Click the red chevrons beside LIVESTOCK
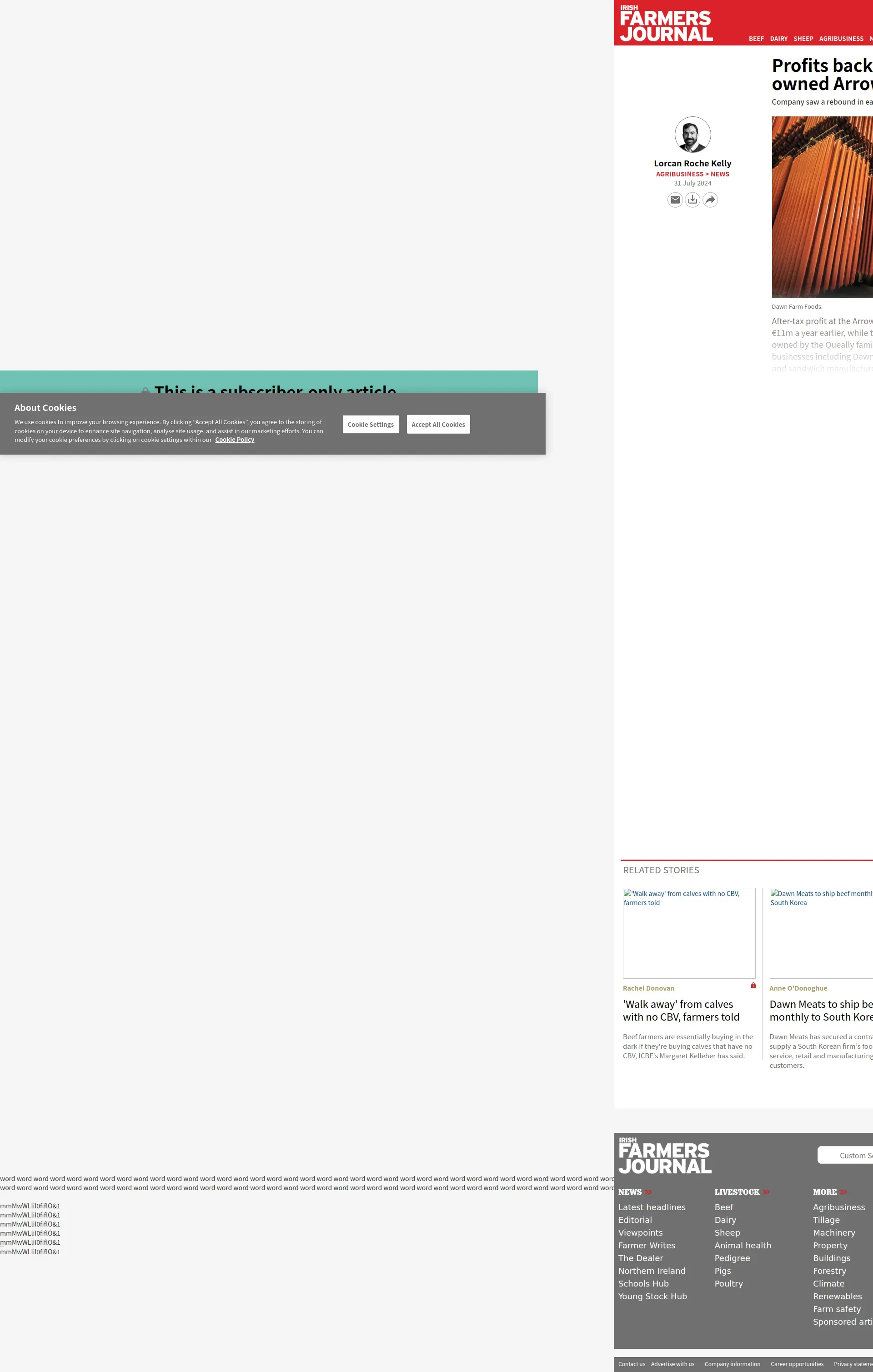Image resolution: width=873 pixels, height=1372 pixels. pos(766,1192)
